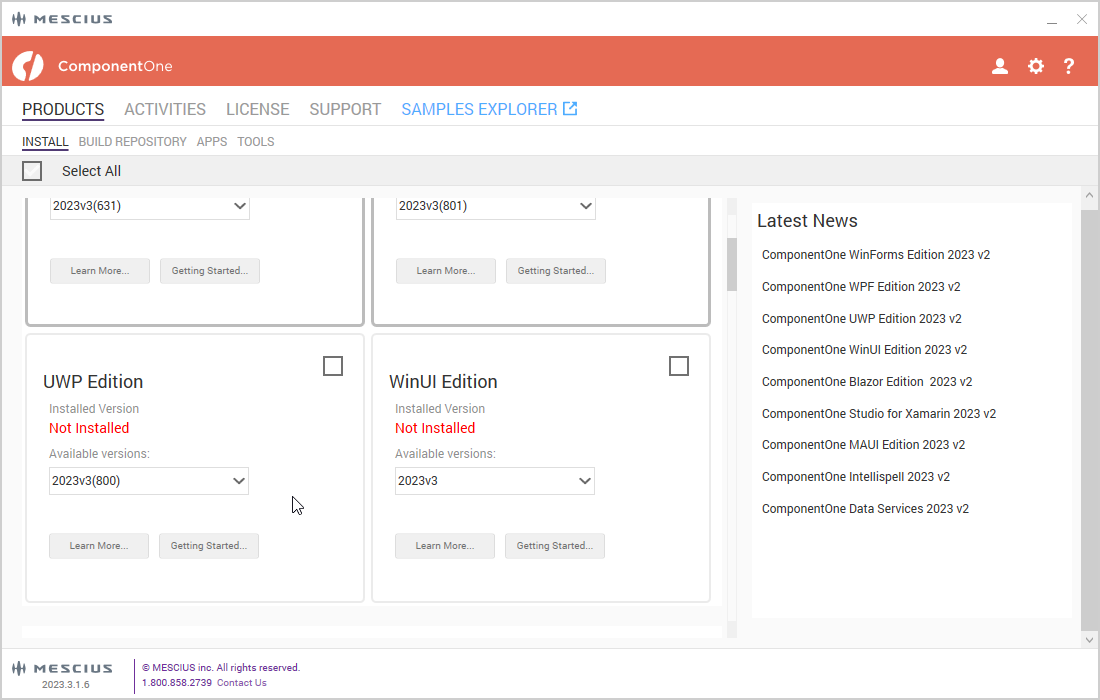Viewport: 1100px width, 700px height.
Task: Click Getting Started below 2023v3(801) dropdown
Action: 556,271
